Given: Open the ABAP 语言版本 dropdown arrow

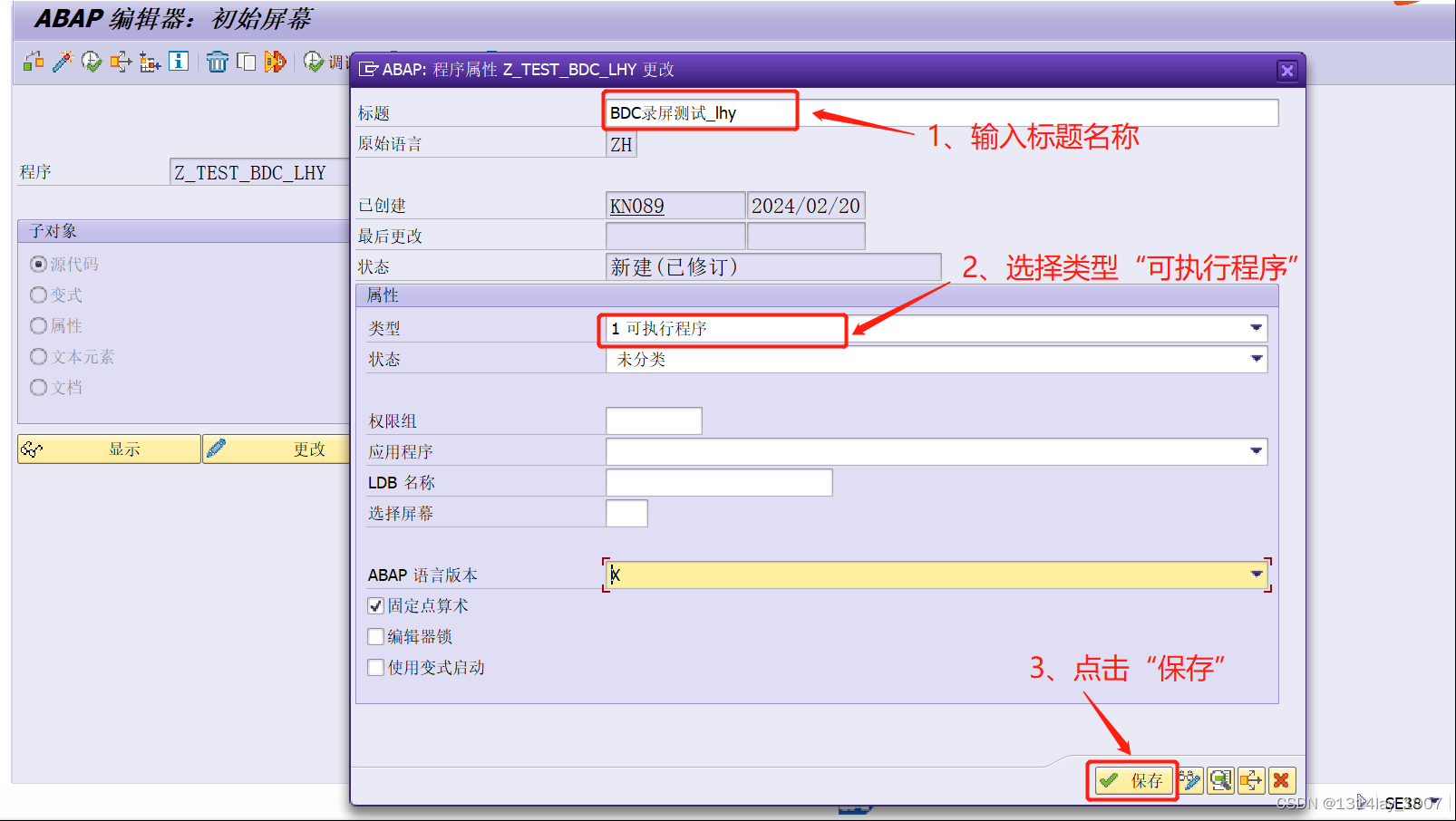Looking at the screenshot, I should point(1256,575).
